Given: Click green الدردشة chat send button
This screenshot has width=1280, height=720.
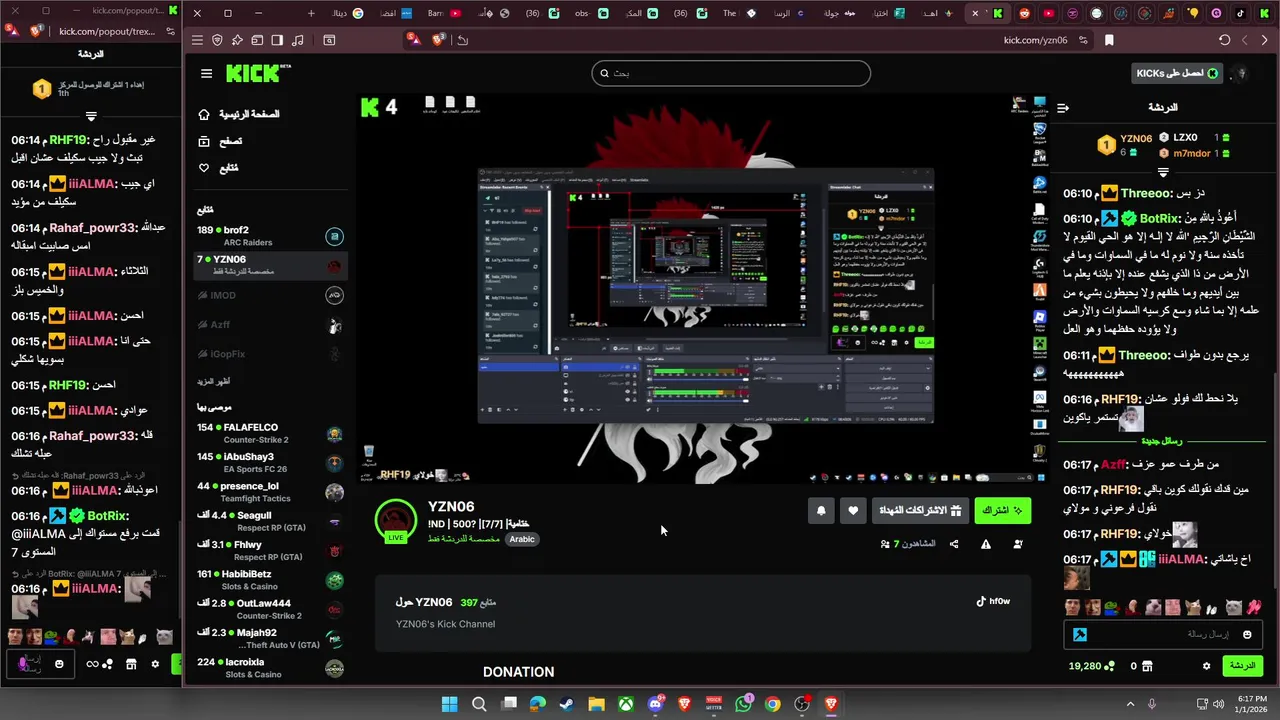Looking at the screenshot, I should tap(1242, 665).
